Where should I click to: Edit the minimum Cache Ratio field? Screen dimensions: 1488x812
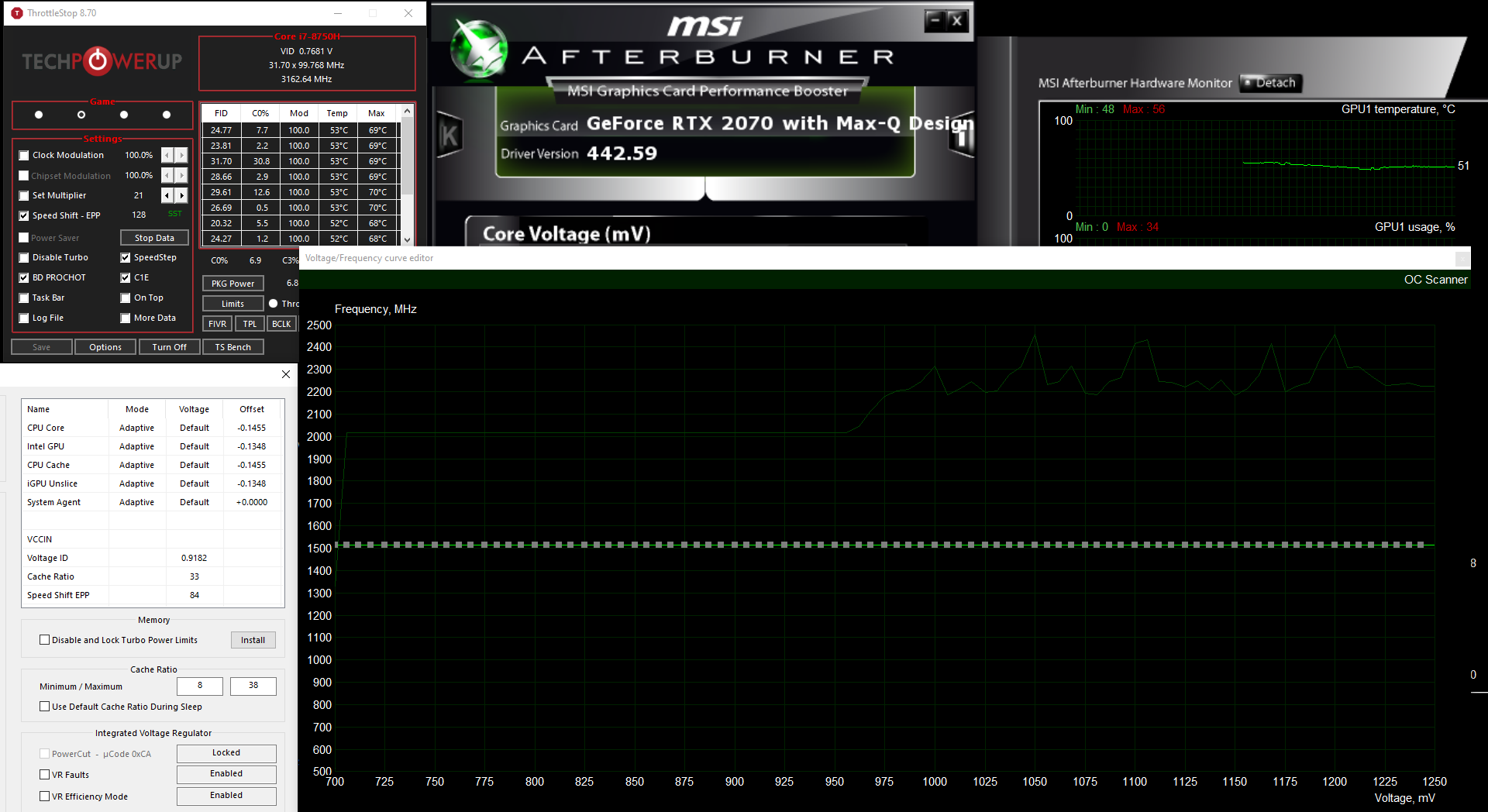(200, 686)
